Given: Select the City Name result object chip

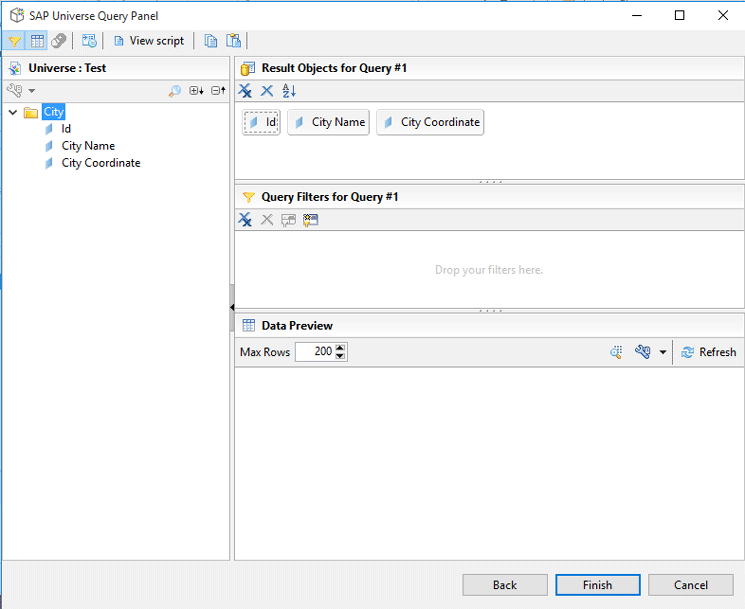Looking at the screenshot, I should (328, 123).
